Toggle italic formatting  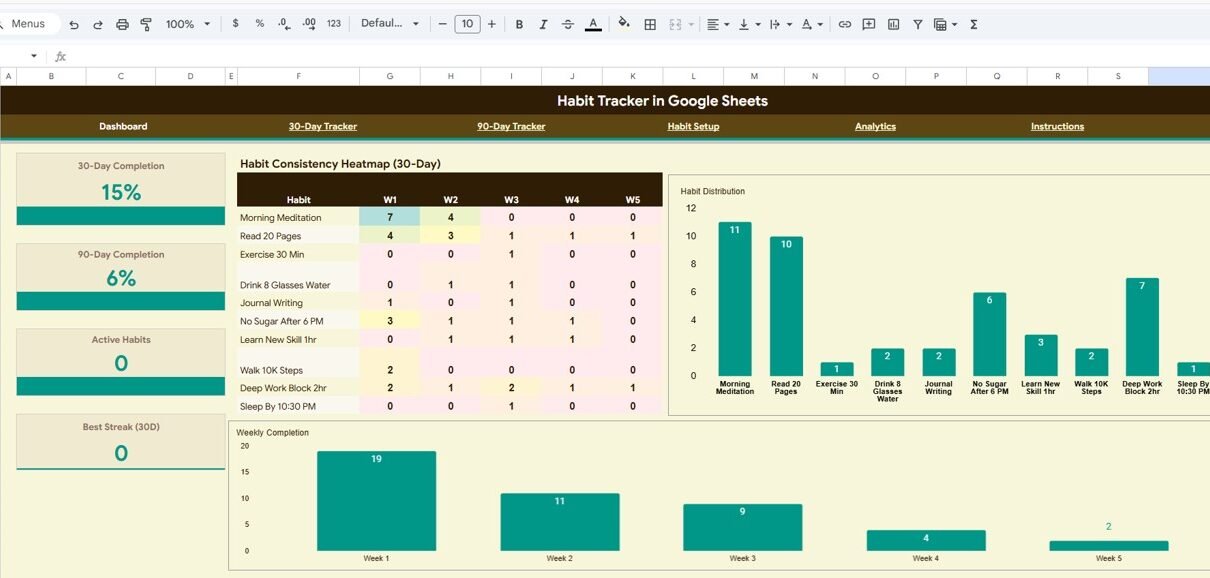[543, 24]
